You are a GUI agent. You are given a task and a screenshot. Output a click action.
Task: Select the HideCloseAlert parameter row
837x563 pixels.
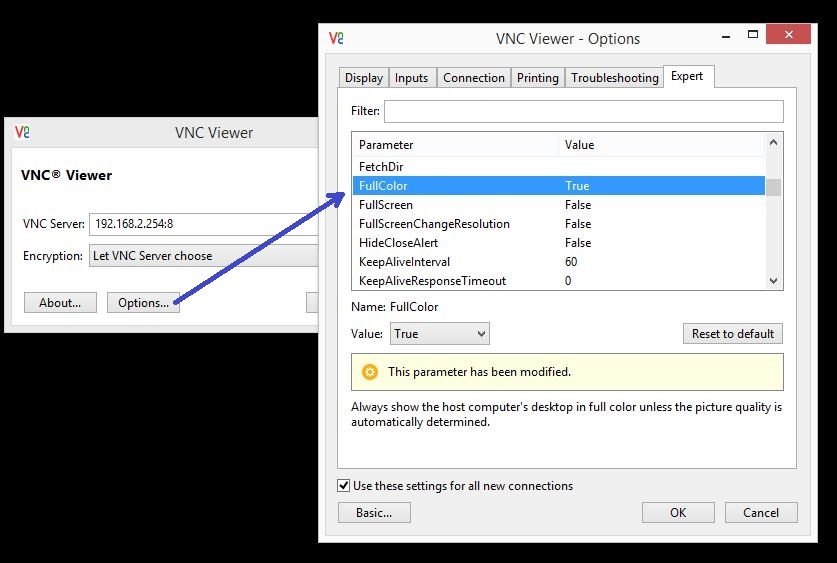point(559,243)
